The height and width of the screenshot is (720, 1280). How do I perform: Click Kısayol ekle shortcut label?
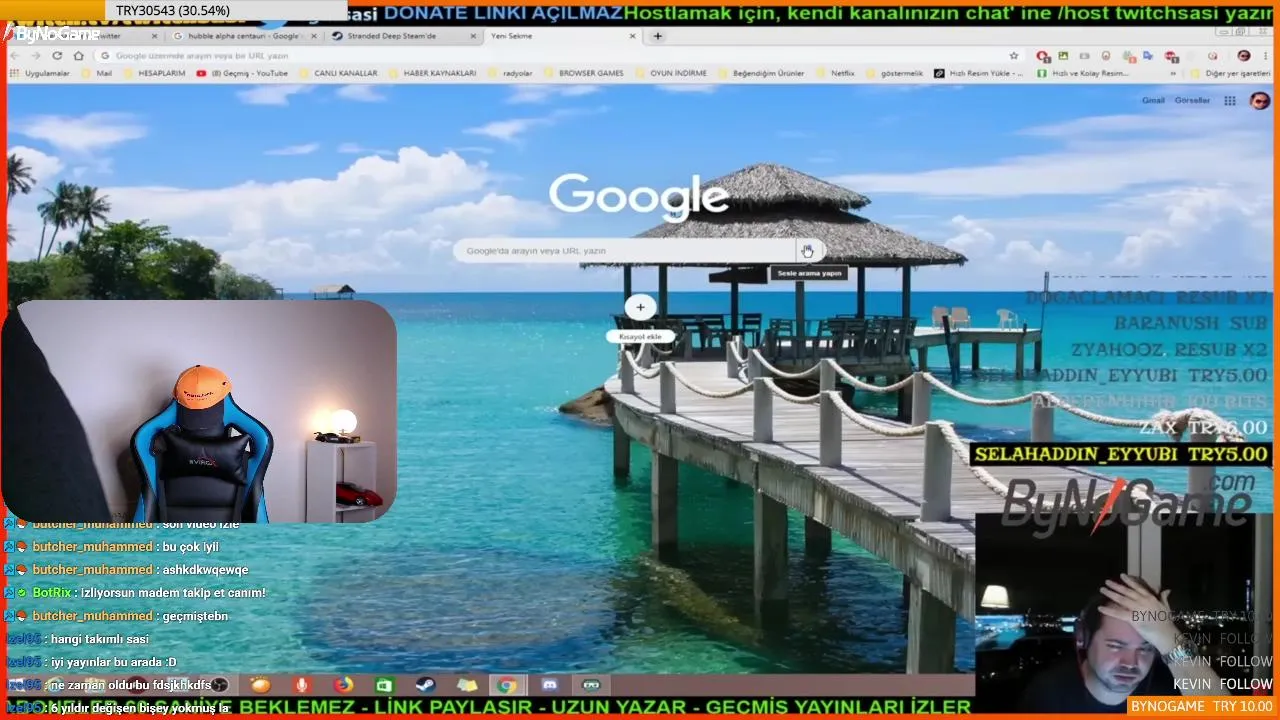pos(640,337)
